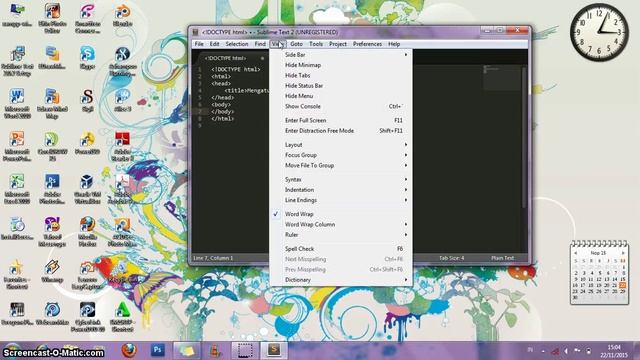This screenshot has width=640, height=360.
Task: Select Enter Distraction Free Mode
Action: pyautogui.click(x=340, y=131)
